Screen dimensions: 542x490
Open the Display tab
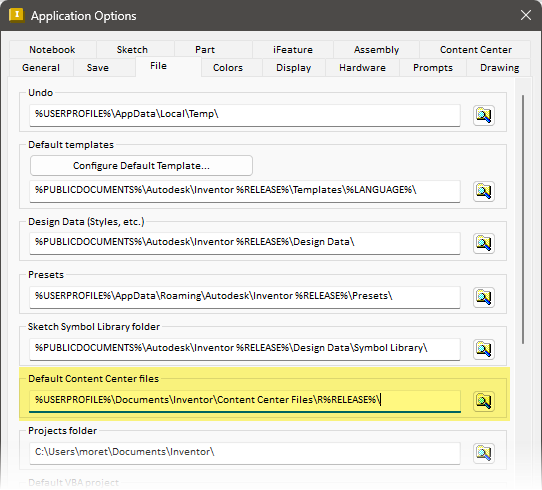[293, 67]
